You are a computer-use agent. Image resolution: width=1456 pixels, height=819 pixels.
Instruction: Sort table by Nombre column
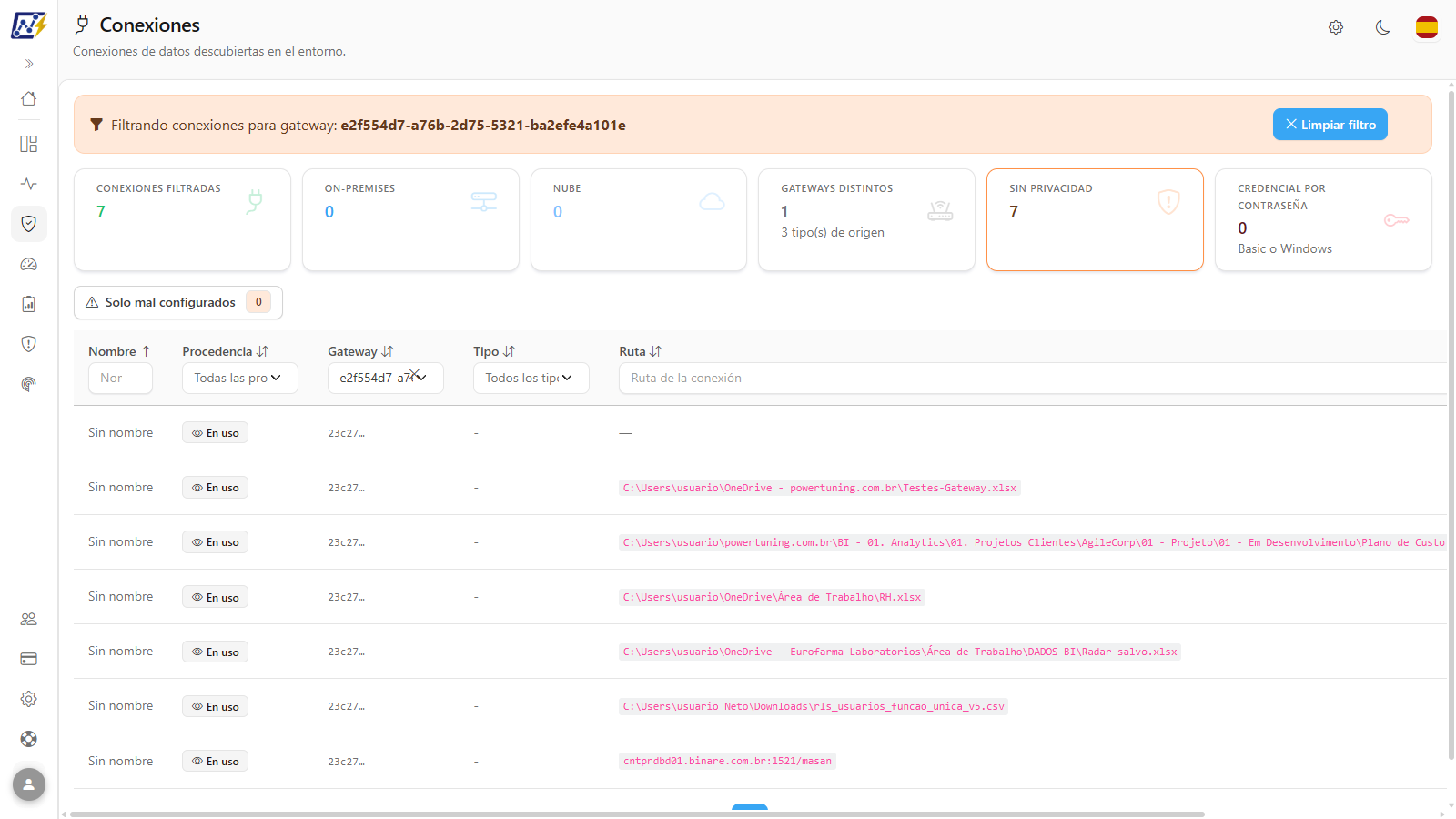pos(119,351)
